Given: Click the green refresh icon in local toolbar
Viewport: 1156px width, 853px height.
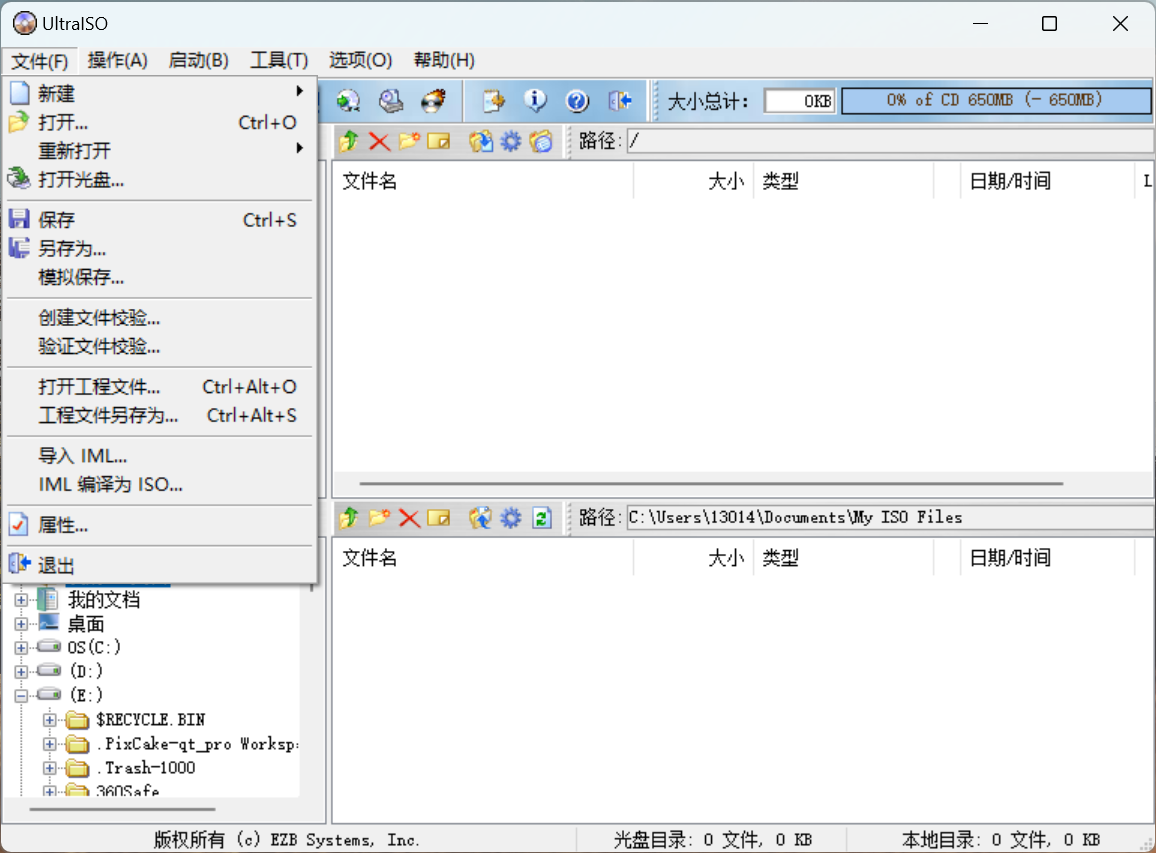Looking at the screenshot, I should click(x=542, y=518).
